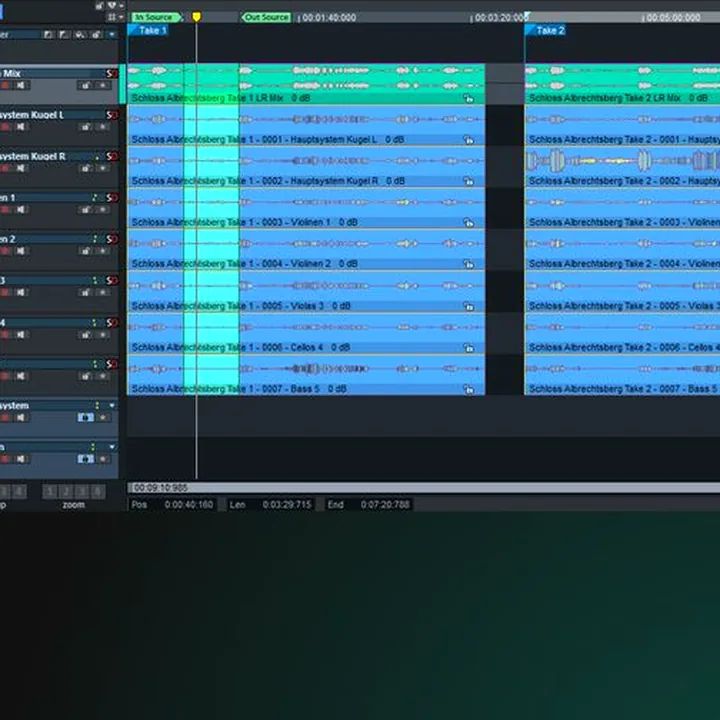Click lock icon on Violinen 2 track
Image resolution: width=720 pixels, height=720 pixels.
pyautogui.click(x=85, y=251)
